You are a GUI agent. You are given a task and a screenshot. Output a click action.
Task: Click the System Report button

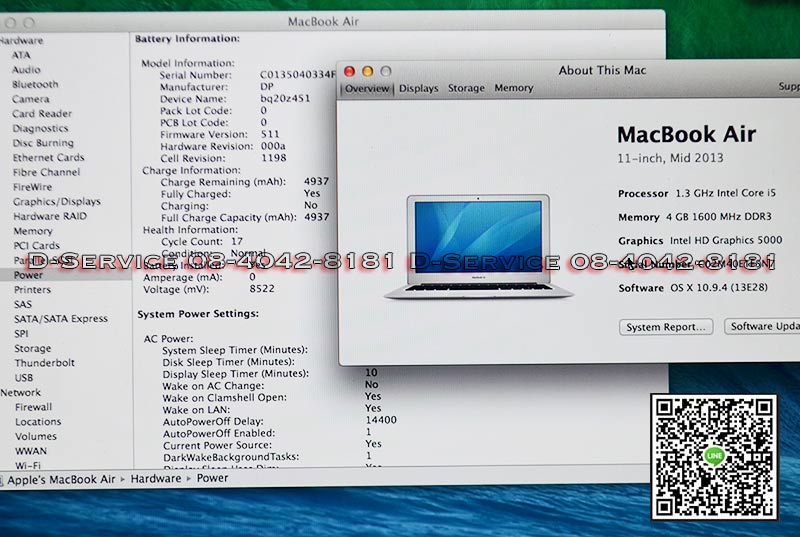point(666,327)
